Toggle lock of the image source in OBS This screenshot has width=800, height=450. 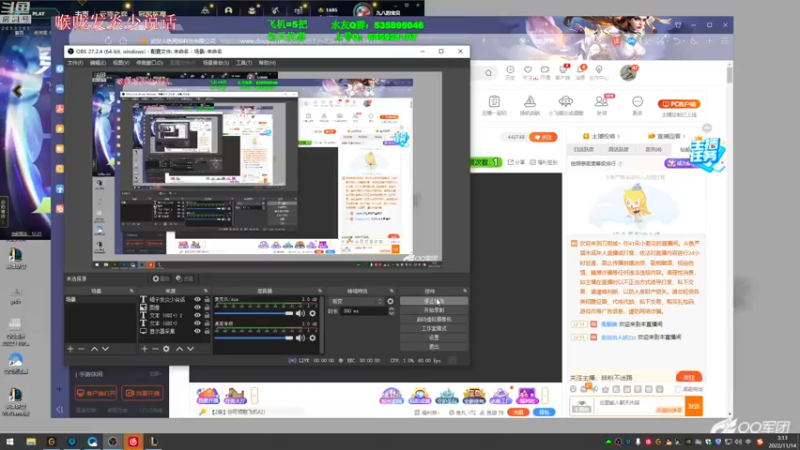click(207, 308)
